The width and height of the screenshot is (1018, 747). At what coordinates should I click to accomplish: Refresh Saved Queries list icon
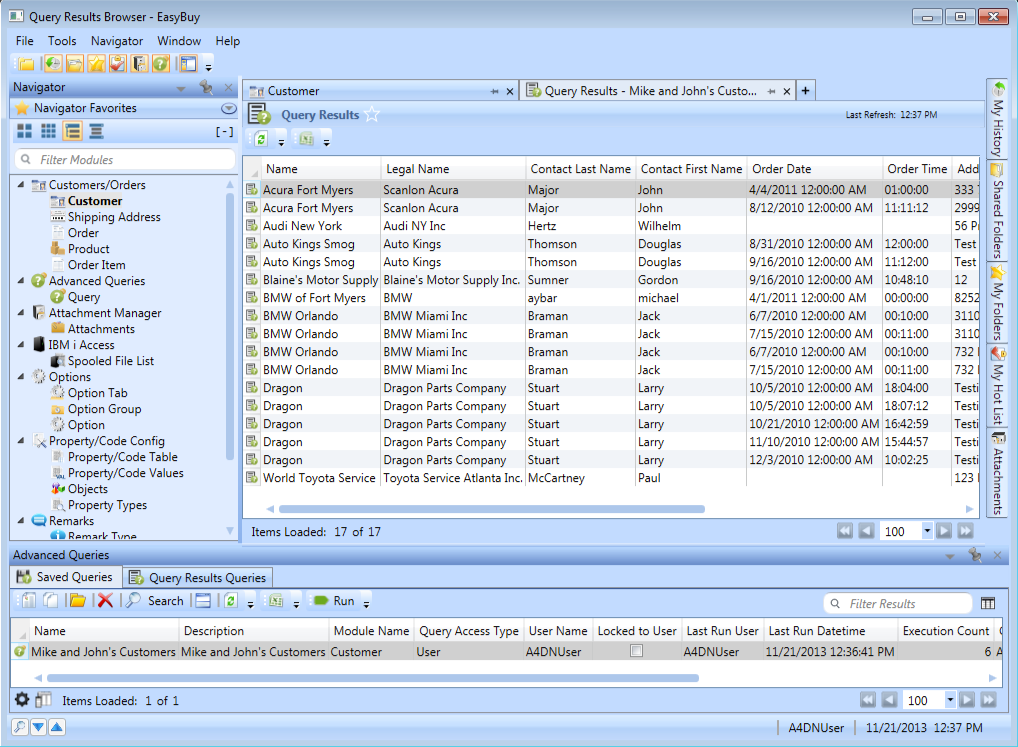231,601
